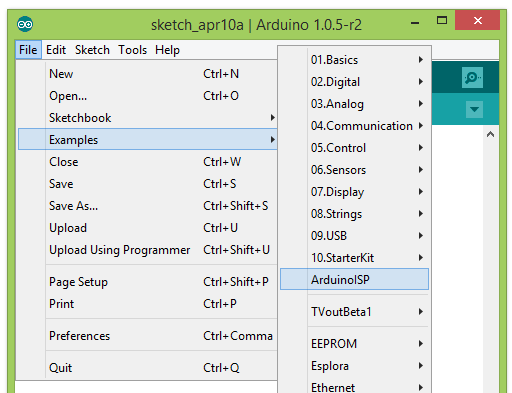This screenshot has height=393, width=512.
Task: Maximize the Arduino window
Action: (x=442, y=21)
